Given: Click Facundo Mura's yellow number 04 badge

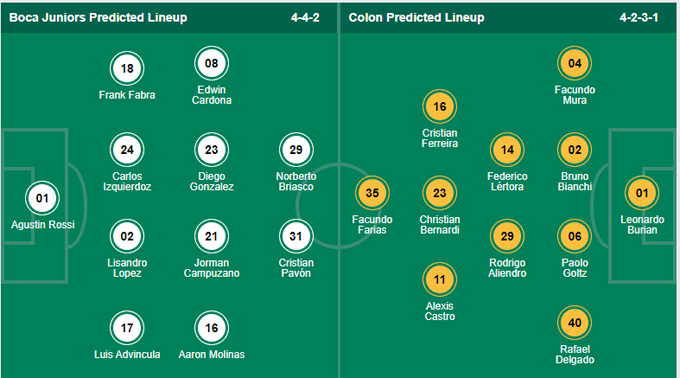Looking at the screenshot, I should click(x=575, y=63).
